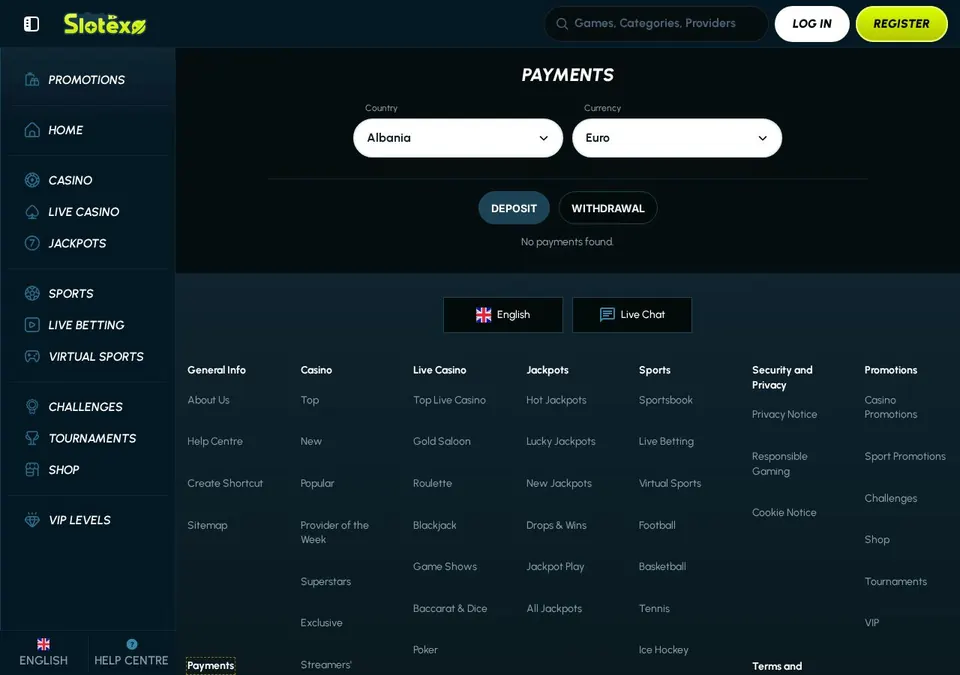Open the Sport Promotions footer link
The width and height of the screenshot is (960, 675).
904,456
